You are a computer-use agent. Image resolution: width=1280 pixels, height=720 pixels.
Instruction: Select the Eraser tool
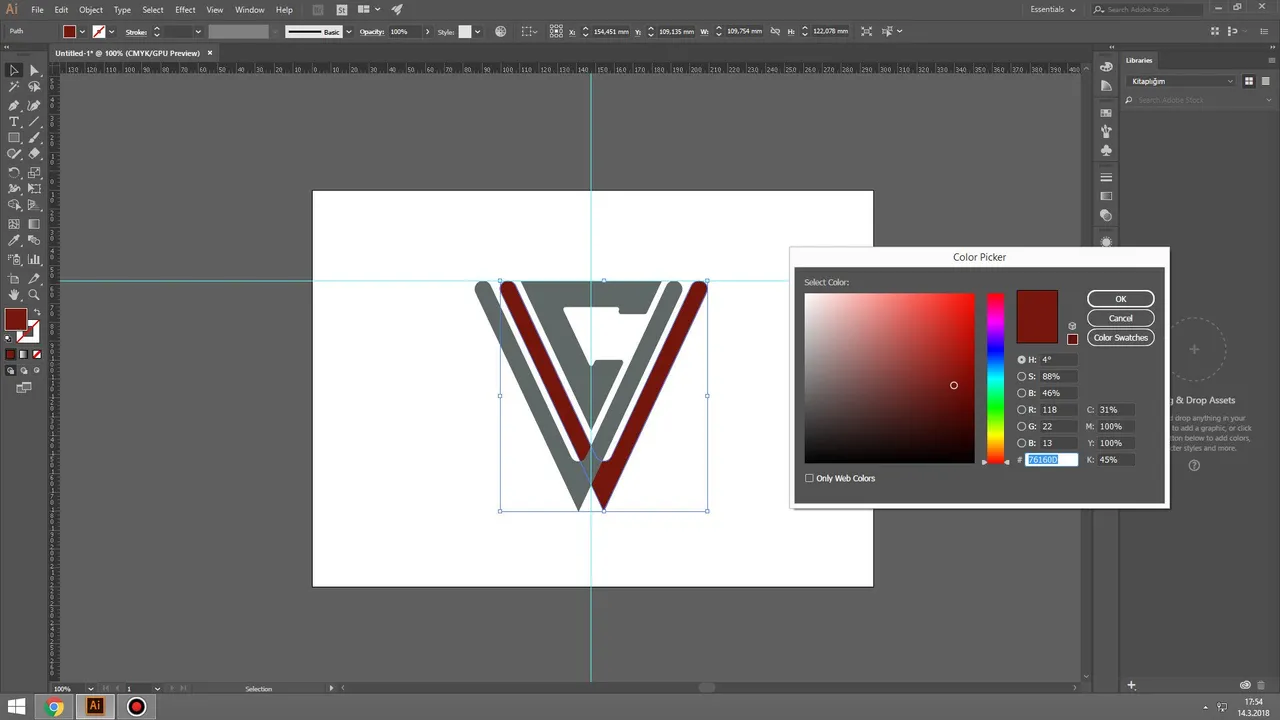(34, 155)
